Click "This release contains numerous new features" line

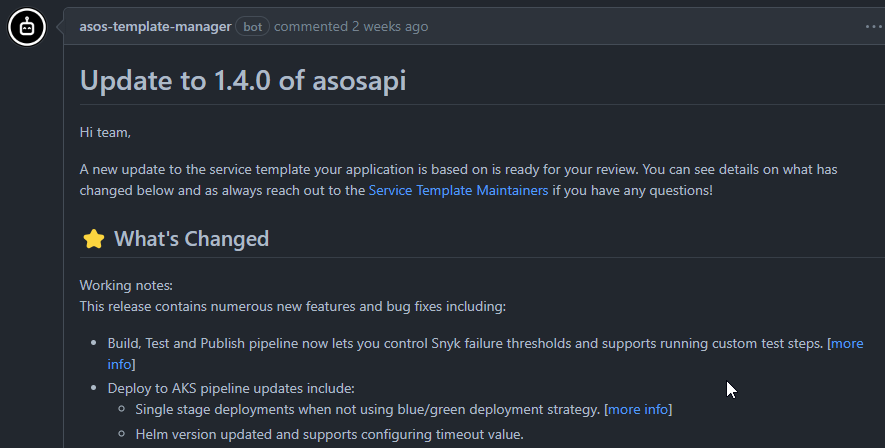(293, 306)
